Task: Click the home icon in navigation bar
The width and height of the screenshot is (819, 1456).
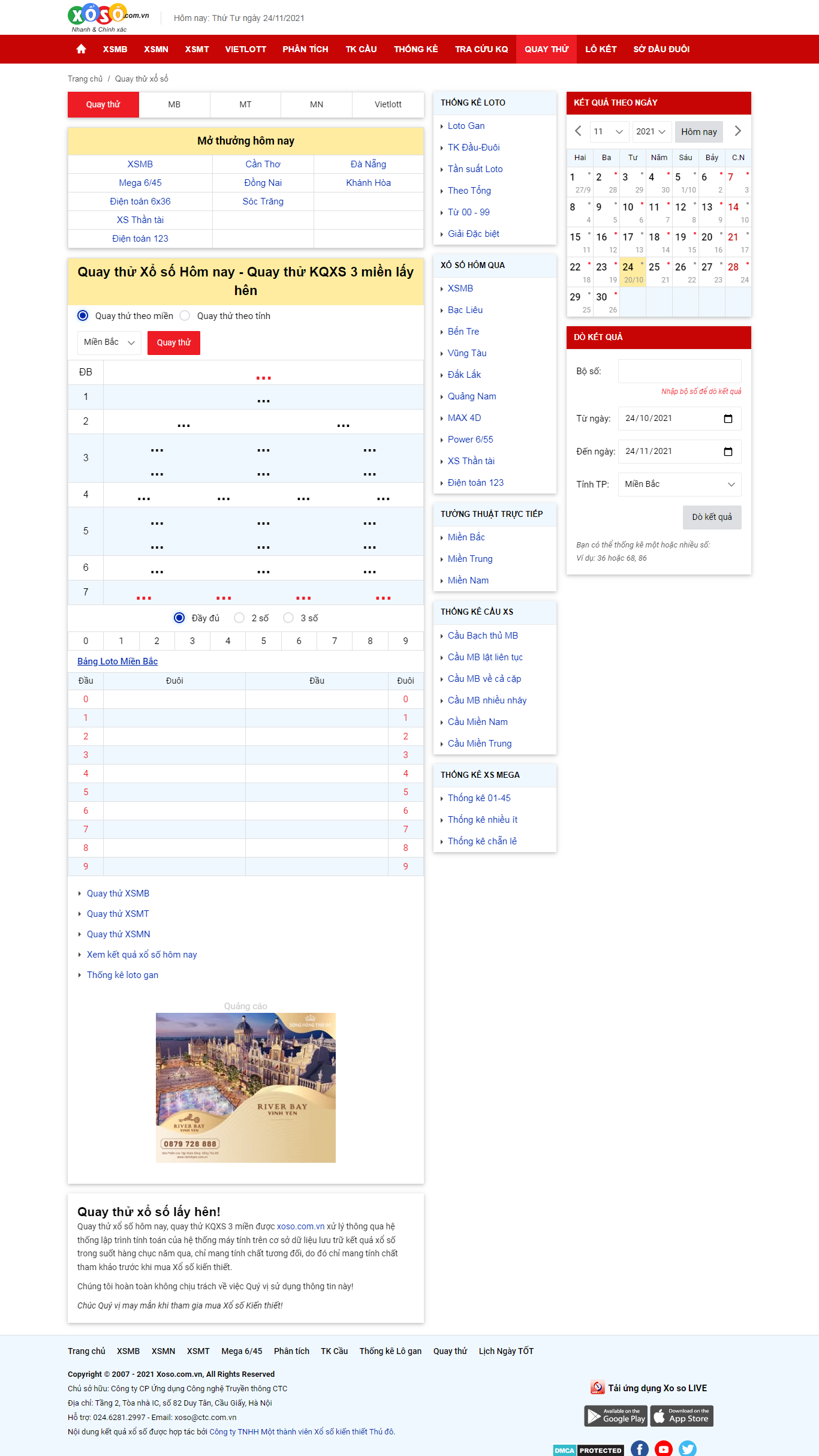Action: coord(82,49)
